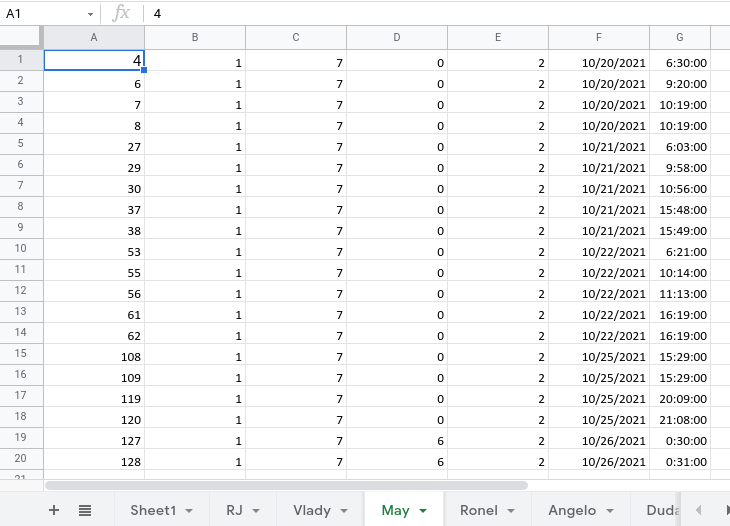This screenshot has height=526, width=730.
Task: Open May tab dropdown arrow
Action: coord(423,511)
